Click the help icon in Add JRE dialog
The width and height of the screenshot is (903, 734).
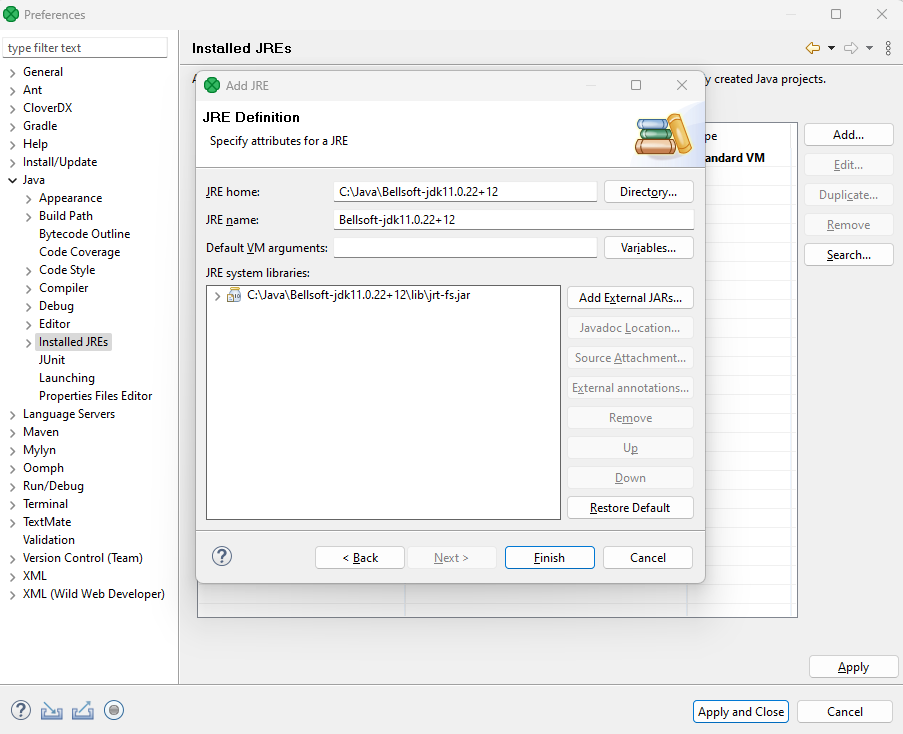222,557
